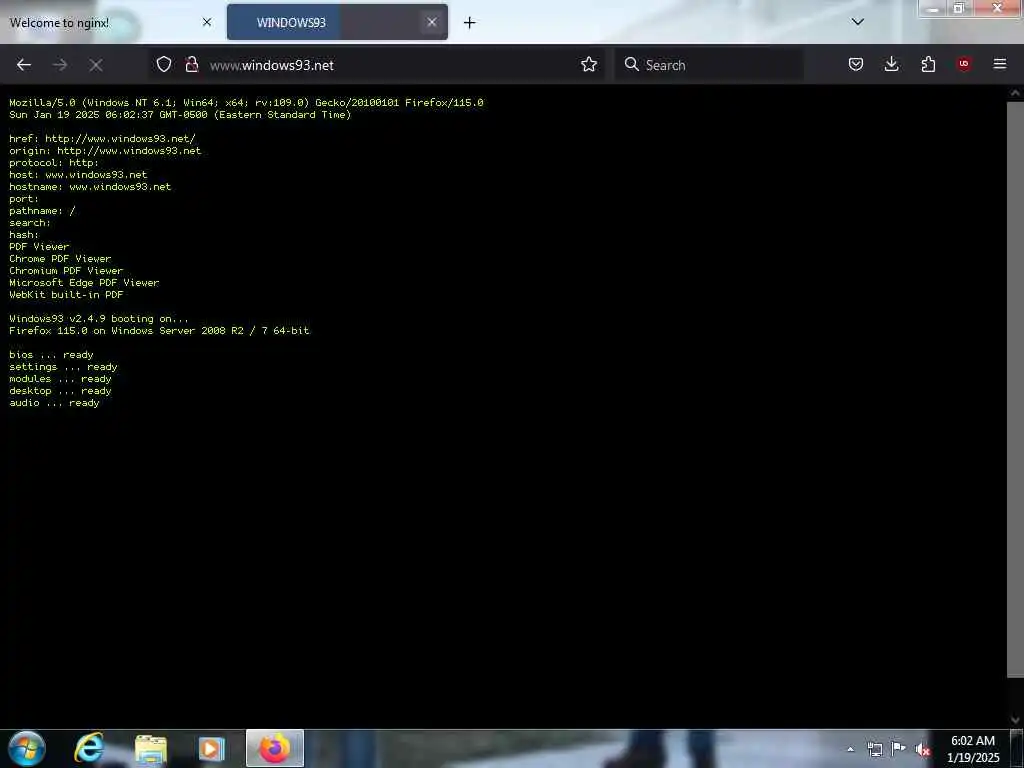
Task: Click the 'WebKit built-in PDF' line
Action: click(66, 295)
